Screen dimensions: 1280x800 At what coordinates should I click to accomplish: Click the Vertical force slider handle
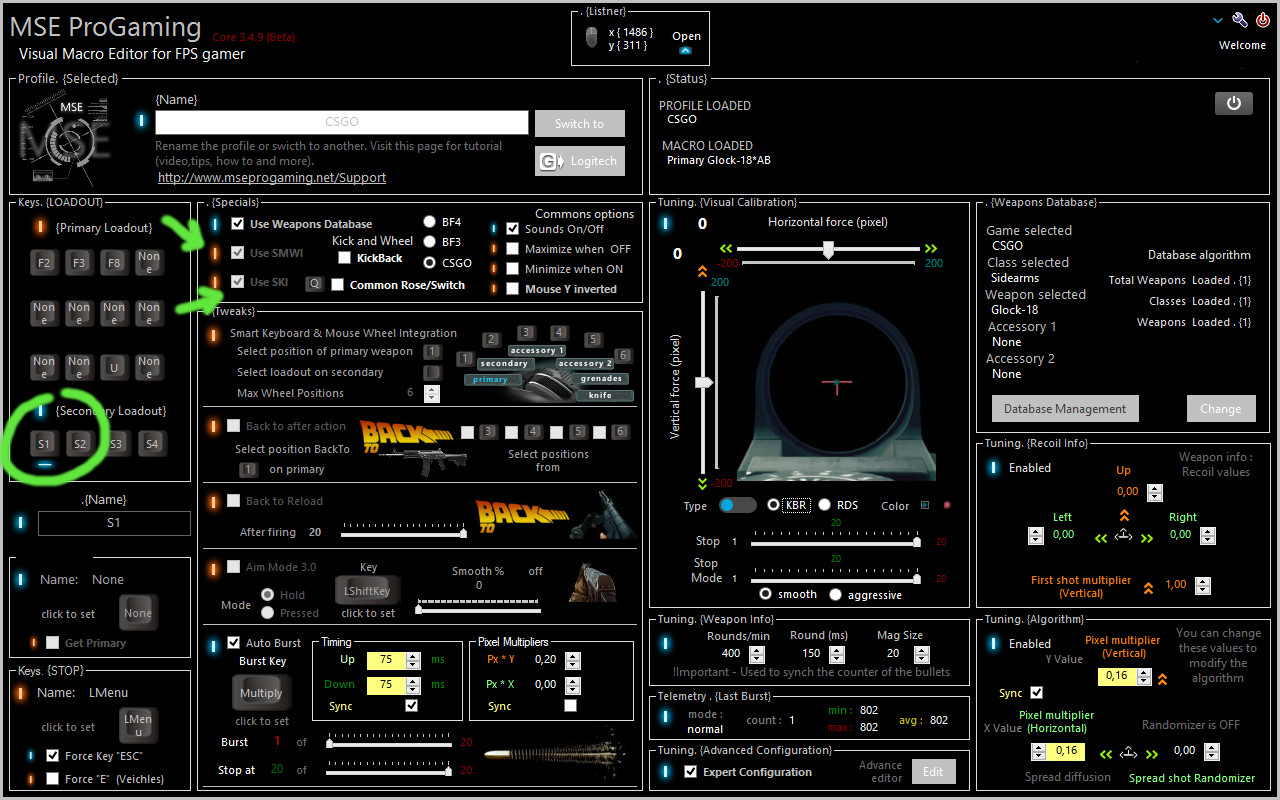pyautogui.click(x=704, y=382)
